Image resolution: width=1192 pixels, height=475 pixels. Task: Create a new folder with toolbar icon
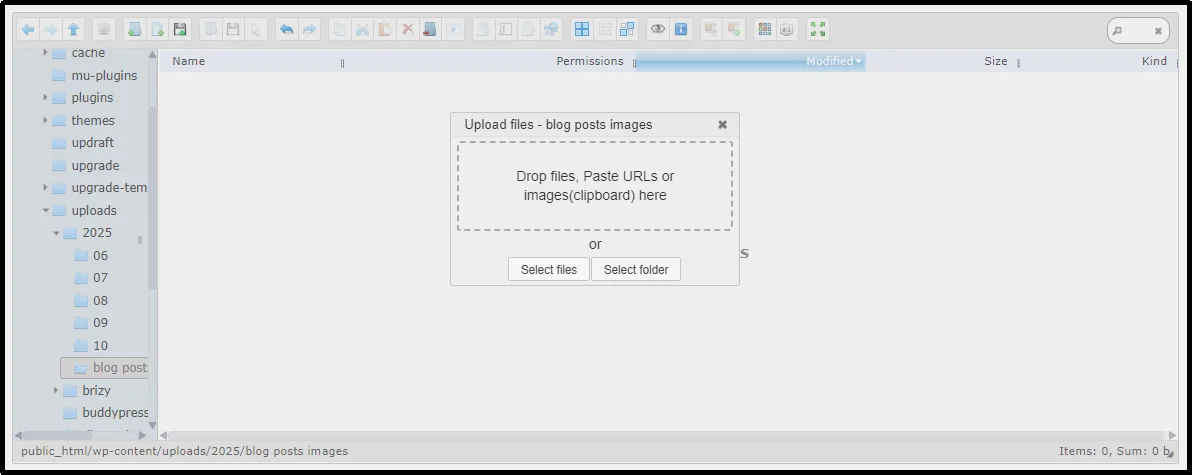(x=135, y=30)
